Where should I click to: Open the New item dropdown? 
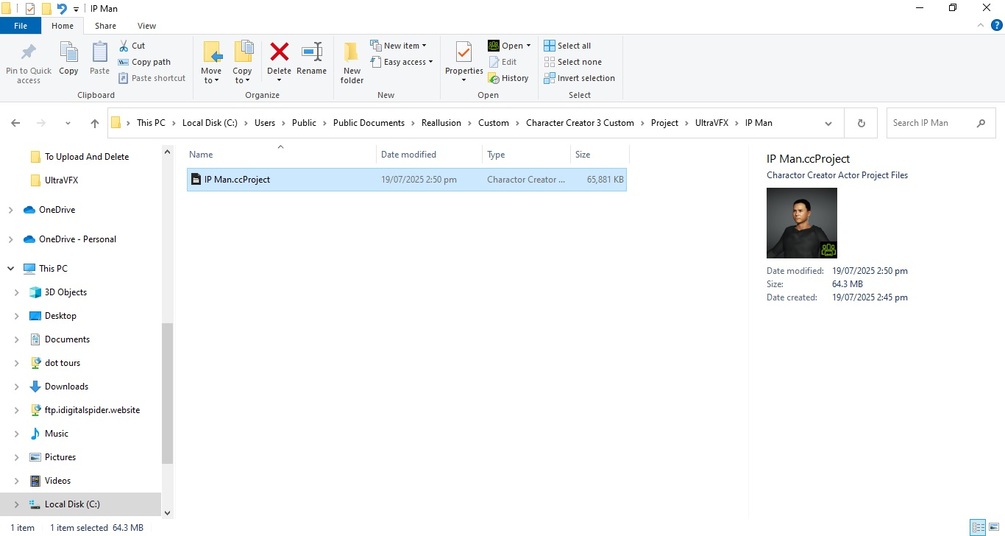399,46
